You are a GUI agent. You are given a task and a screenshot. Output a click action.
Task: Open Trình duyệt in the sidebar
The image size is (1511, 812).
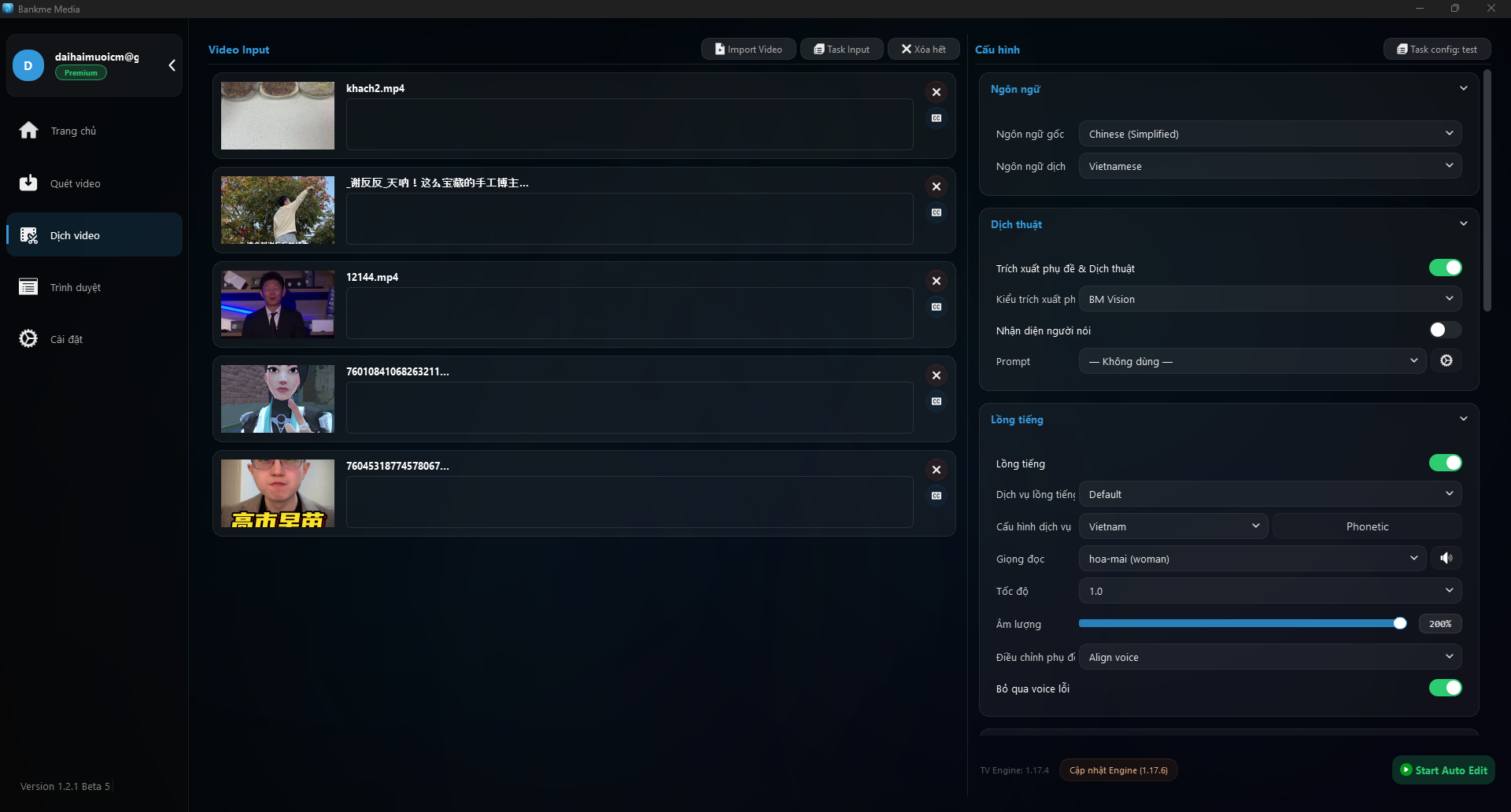[75, 287]
